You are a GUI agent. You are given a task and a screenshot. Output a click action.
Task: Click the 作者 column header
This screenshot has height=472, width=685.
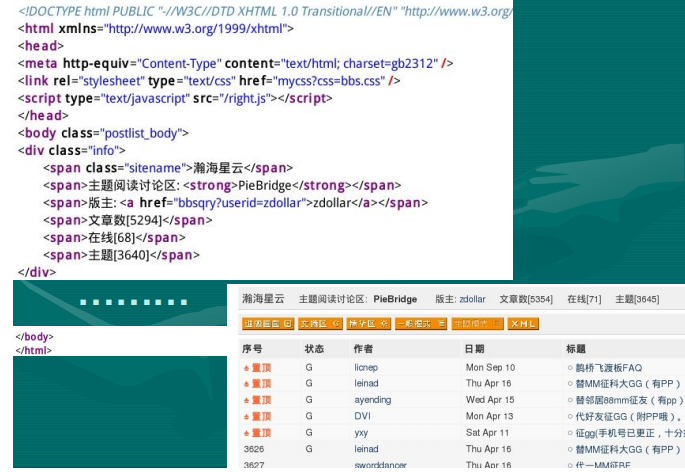pyautogui.click(x=363, y=349)
